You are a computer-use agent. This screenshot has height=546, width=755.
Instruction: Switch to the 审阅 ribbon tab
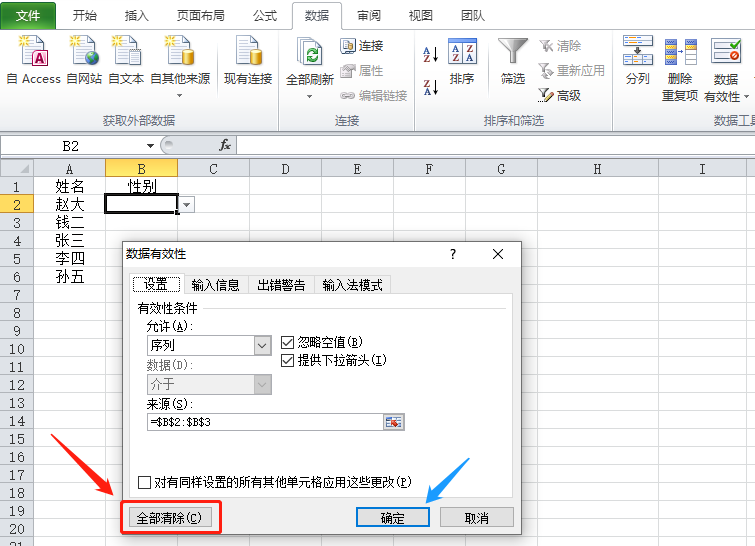pos(369,15)
